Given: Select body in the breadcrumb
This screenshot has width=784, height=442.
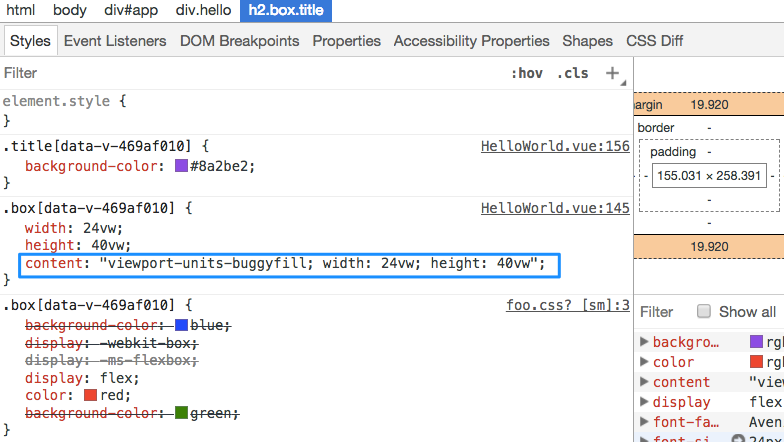Looking at the screenshot, I should tap(70, 10).
